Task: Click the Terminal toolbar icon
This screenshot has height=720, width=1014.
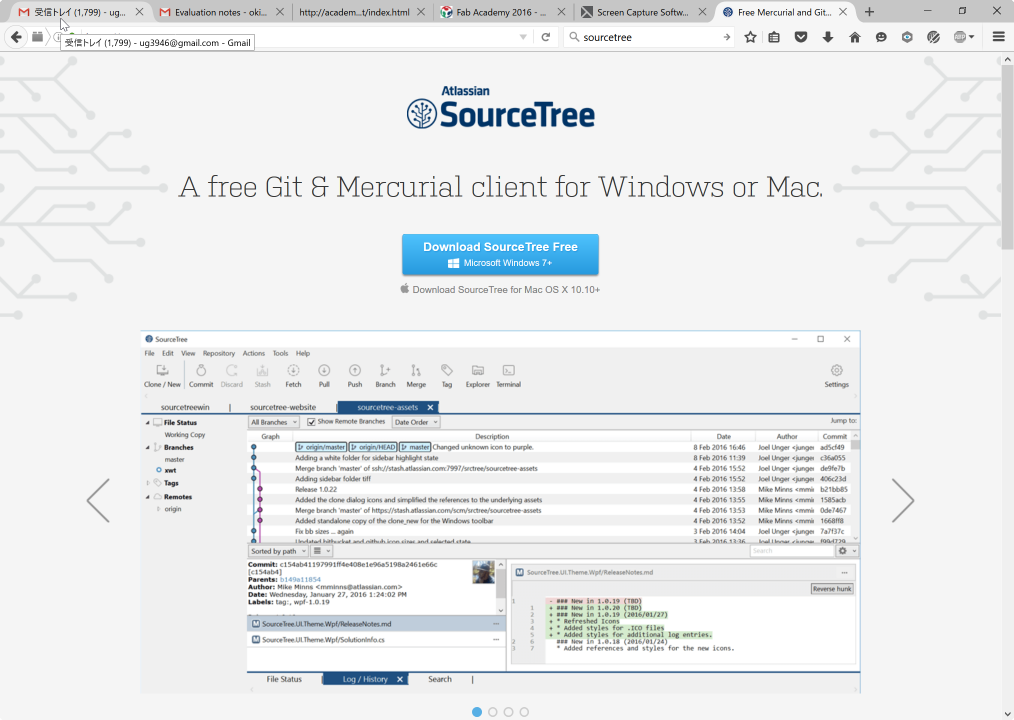Action: pyautogui.click(x=508, y=375)
